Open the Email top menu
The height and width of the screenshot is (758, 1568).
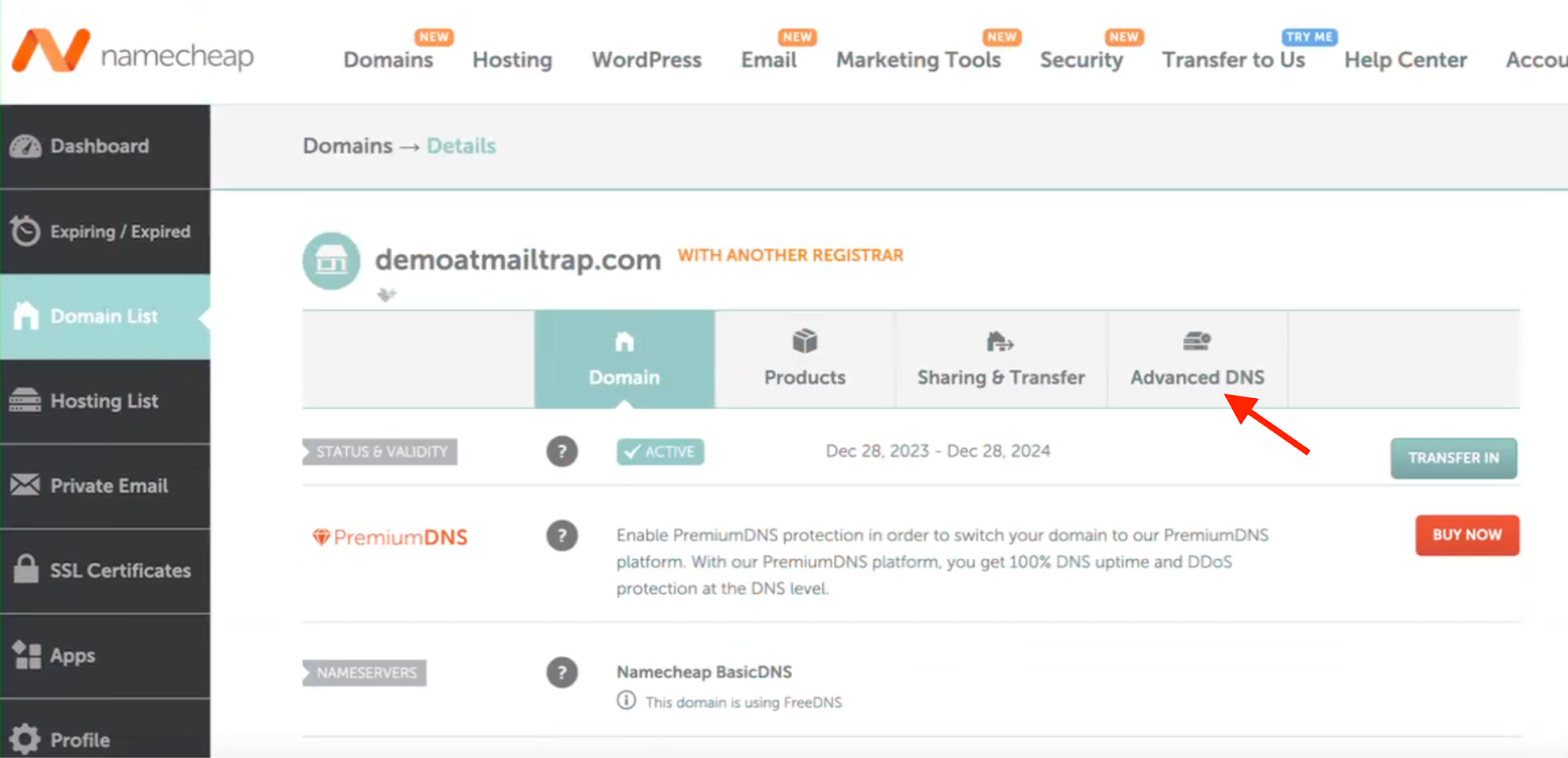tap(769, 60)
